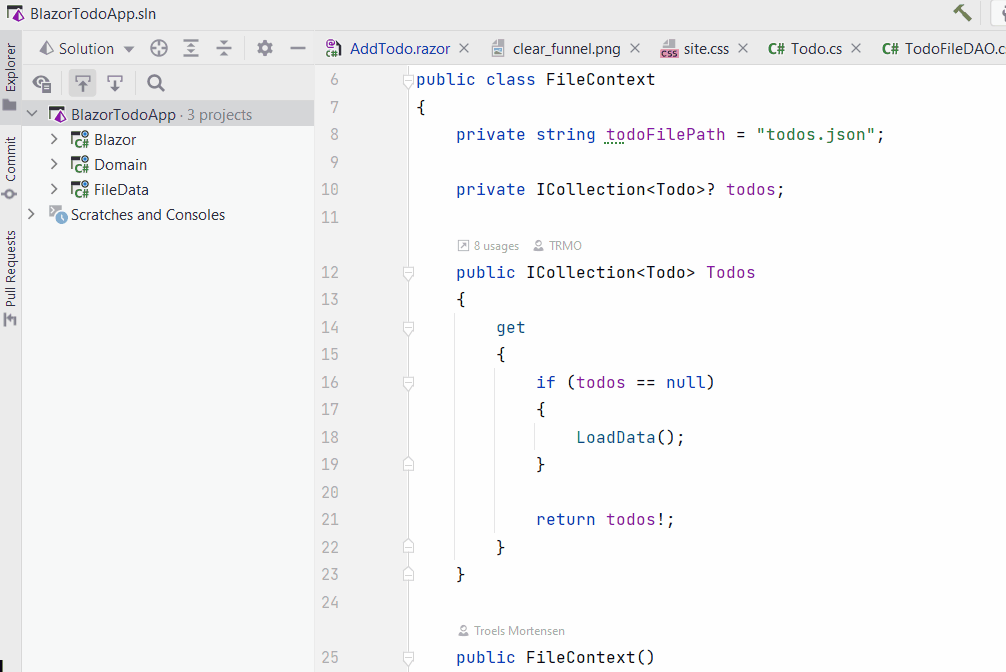Click the hammer icon at top right

[961, 13]
